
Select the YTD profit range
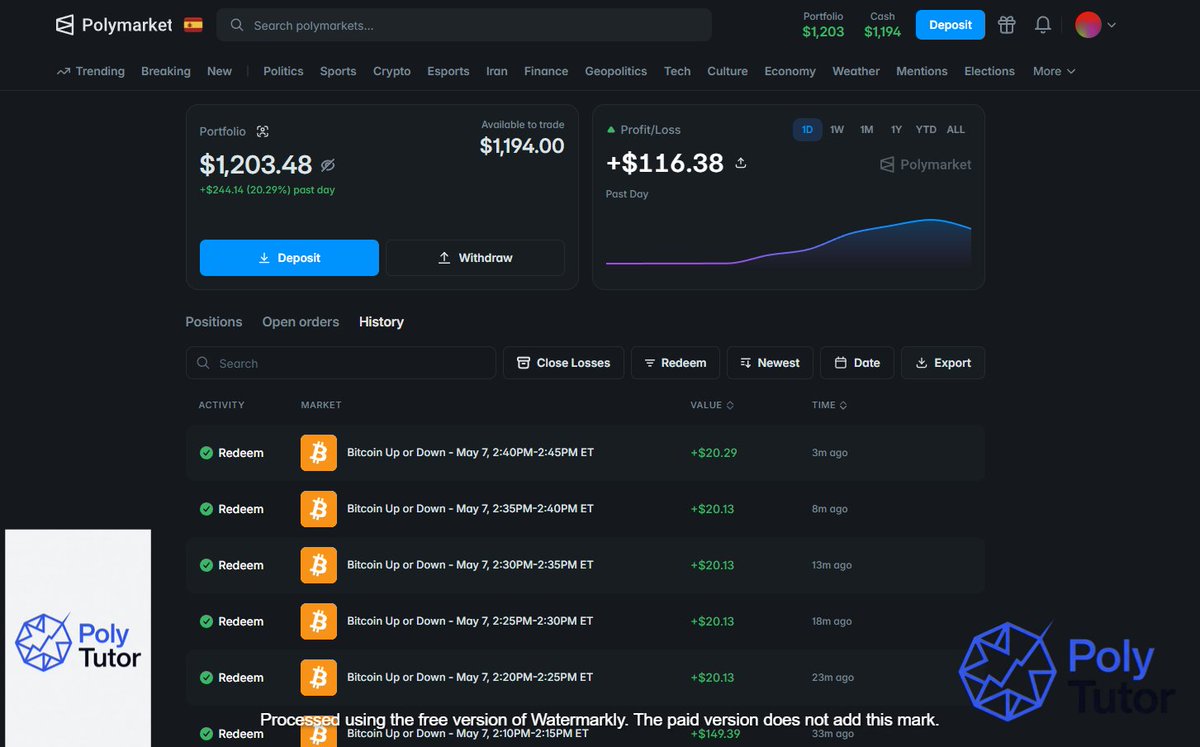tap(926, 130)
